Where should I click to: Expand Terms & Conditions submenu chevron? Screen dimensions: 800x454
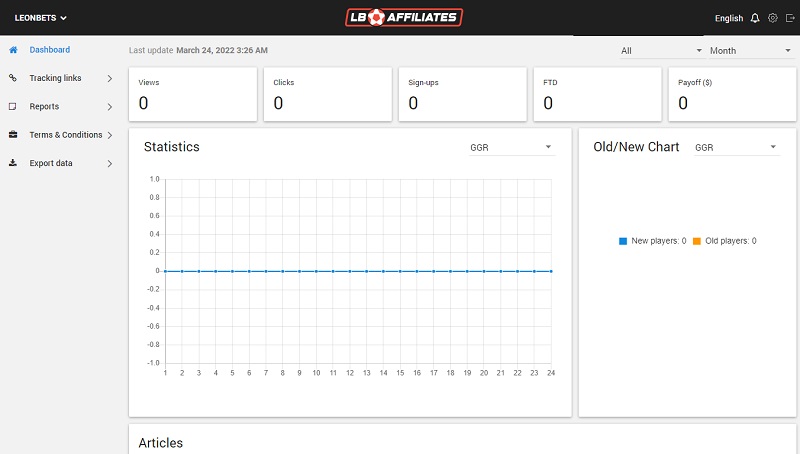tap(110, 135)
